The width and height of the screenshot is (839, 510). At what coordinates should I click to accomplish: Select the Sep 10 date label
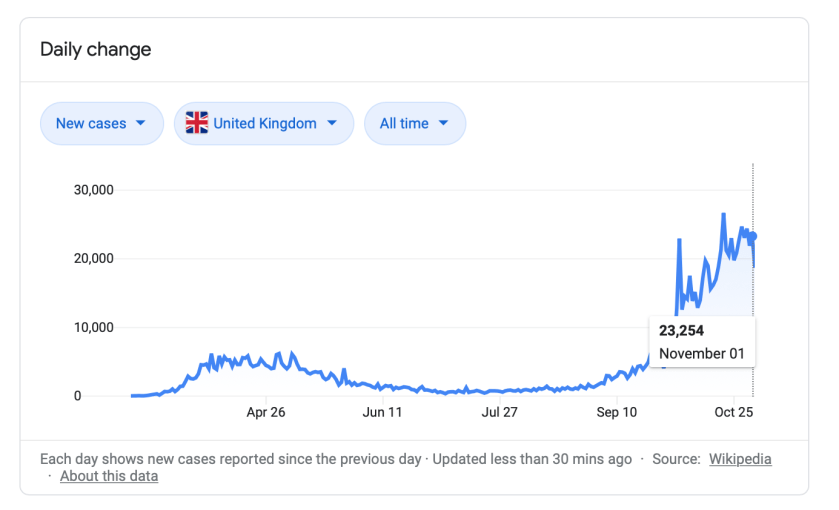point(616,412)
